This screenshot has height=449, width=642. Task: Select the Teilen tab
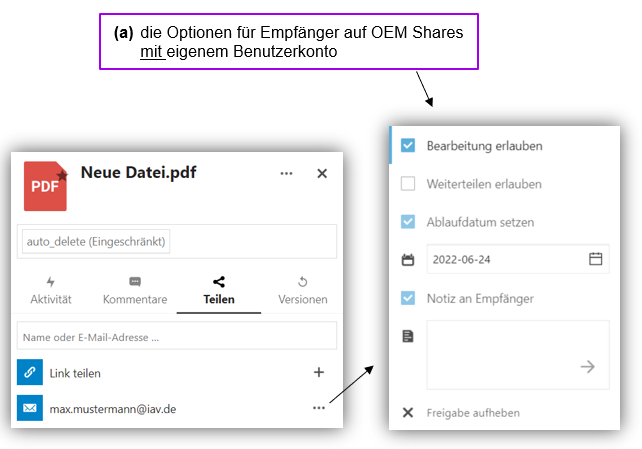click(219, 290)
